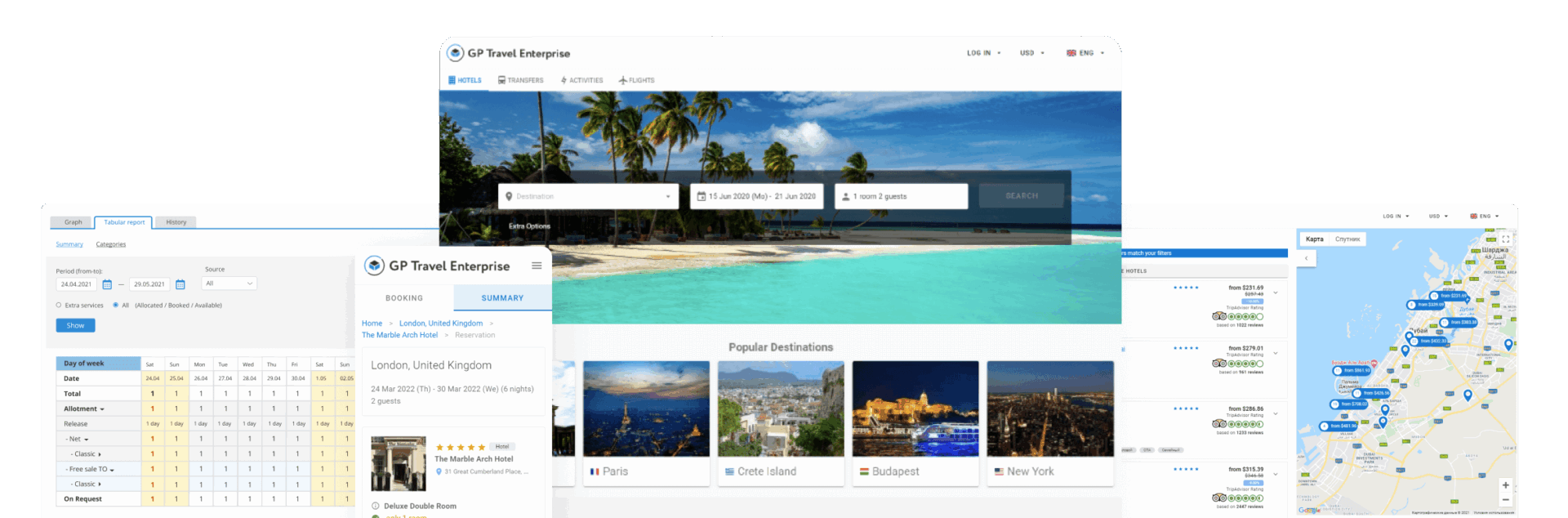Click period end date field 29.05.2021

[149, 284]
